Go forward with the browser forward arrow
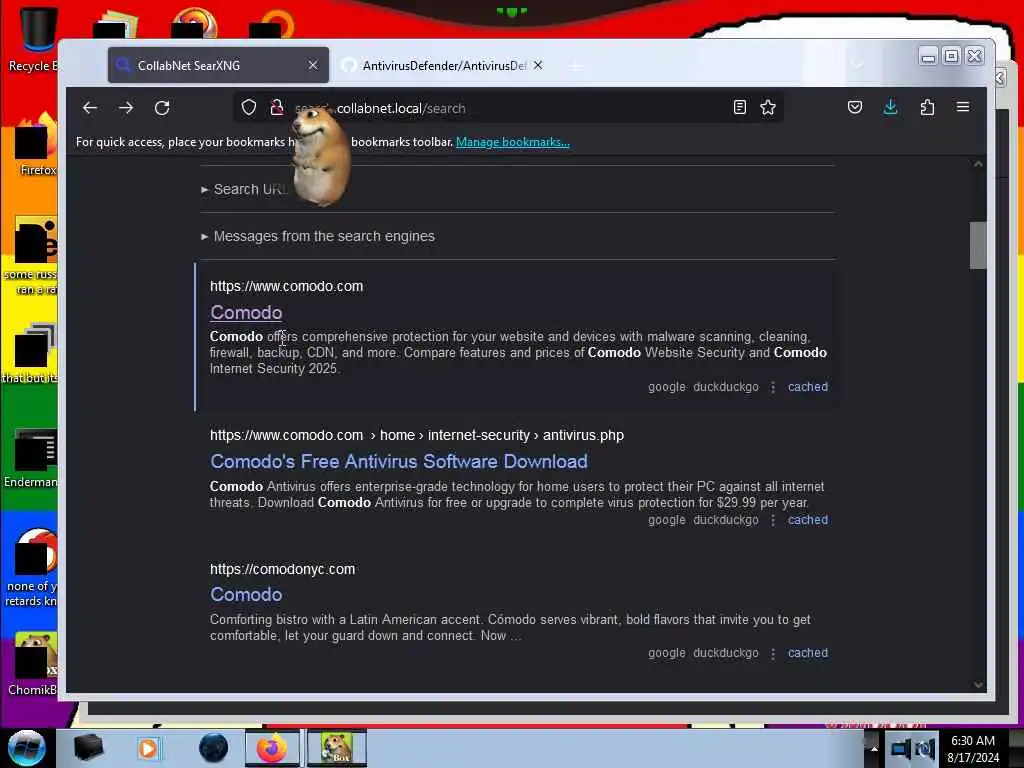This screenshot has height=768, width=1024. (126, 108)
